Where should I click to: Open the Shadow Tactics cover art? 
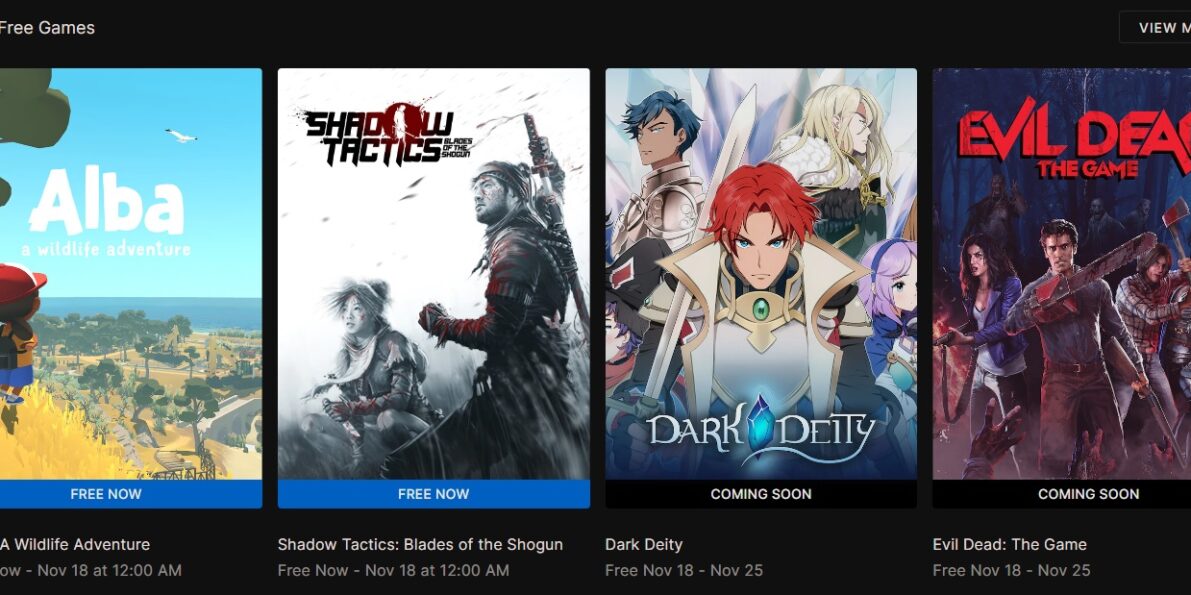434,274
